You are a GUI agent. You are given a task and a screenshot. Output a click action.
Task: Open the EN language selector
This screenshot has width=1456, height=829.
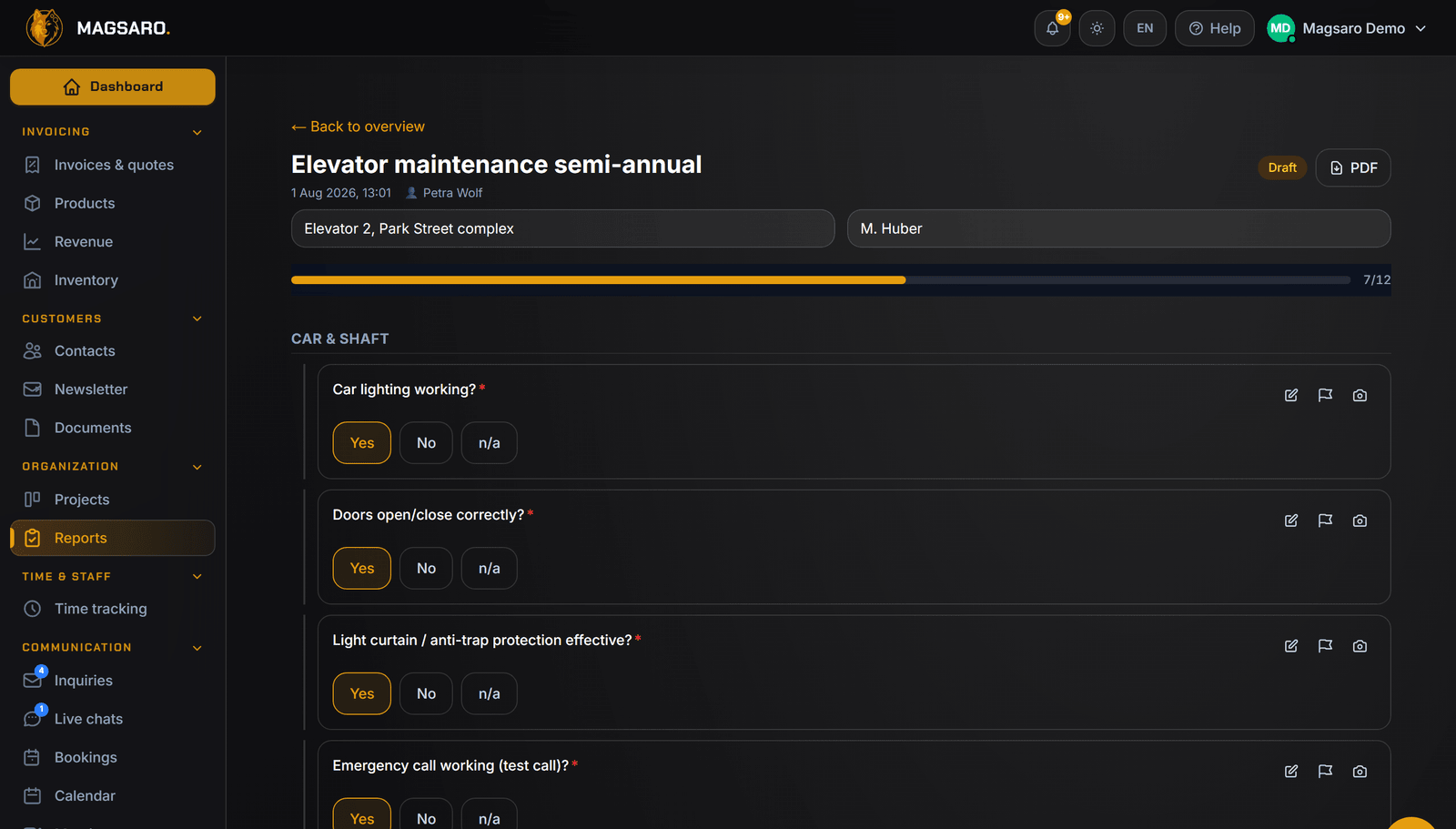1145,28
